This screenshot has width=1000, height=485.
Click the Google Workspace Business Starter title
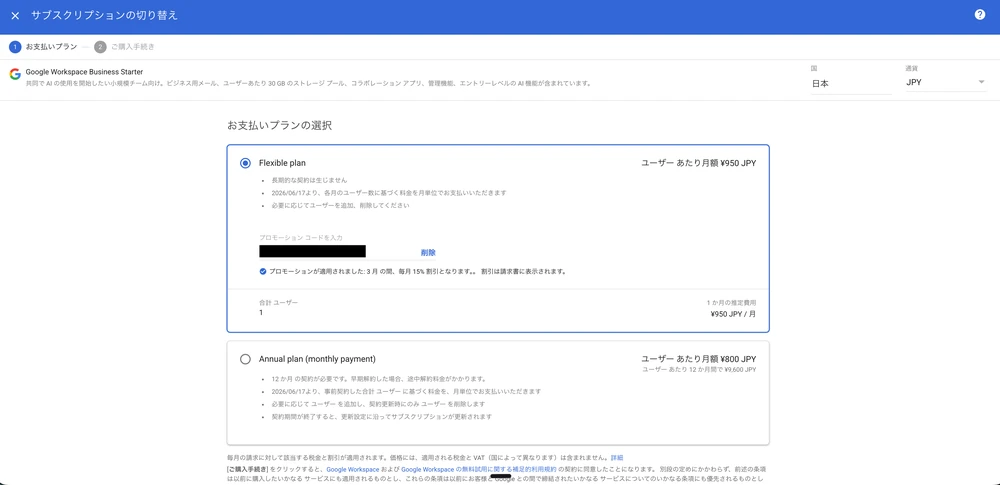coord(84,71)
